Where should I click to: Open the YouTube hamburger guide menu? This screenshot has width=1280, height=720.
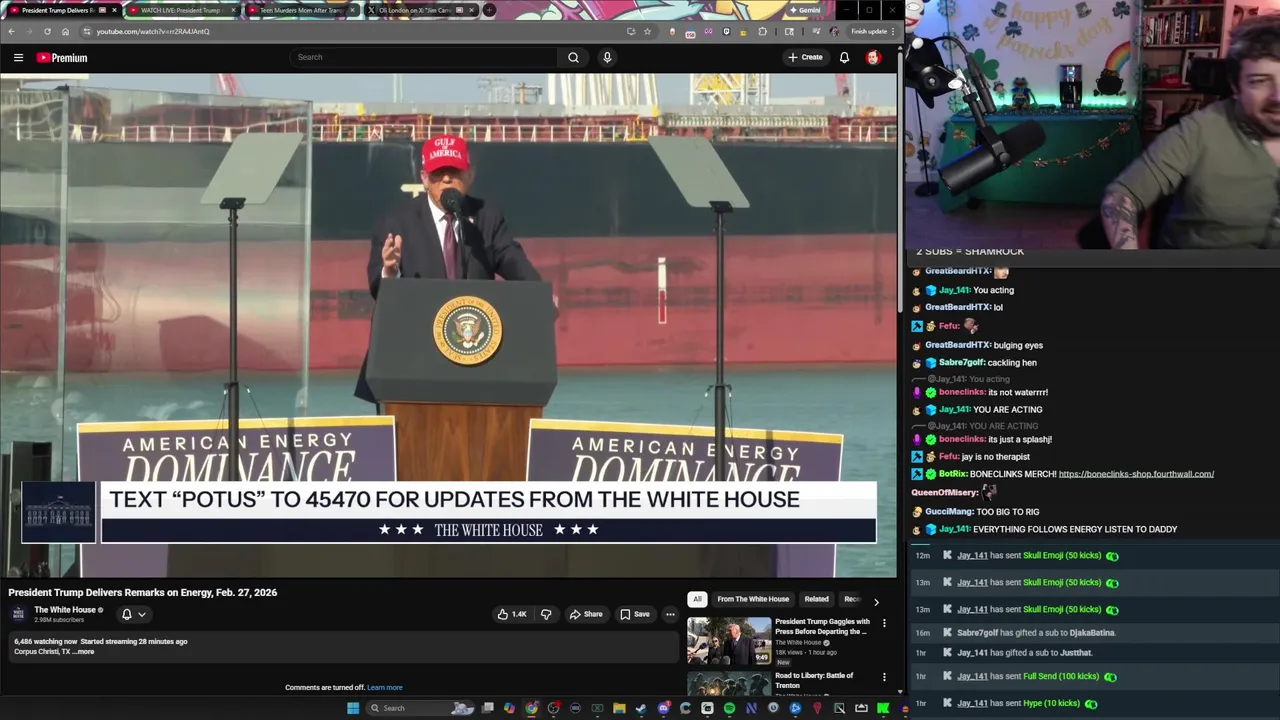coord(18,58)
